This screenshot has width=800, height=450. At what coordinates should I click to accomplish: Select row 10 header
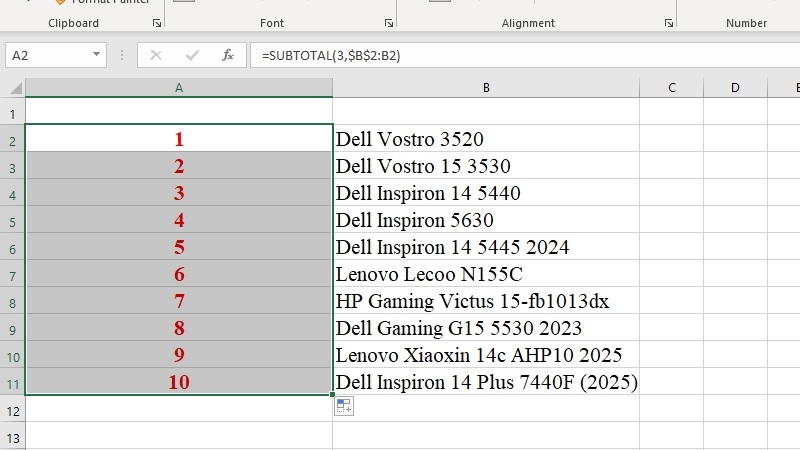12,355
